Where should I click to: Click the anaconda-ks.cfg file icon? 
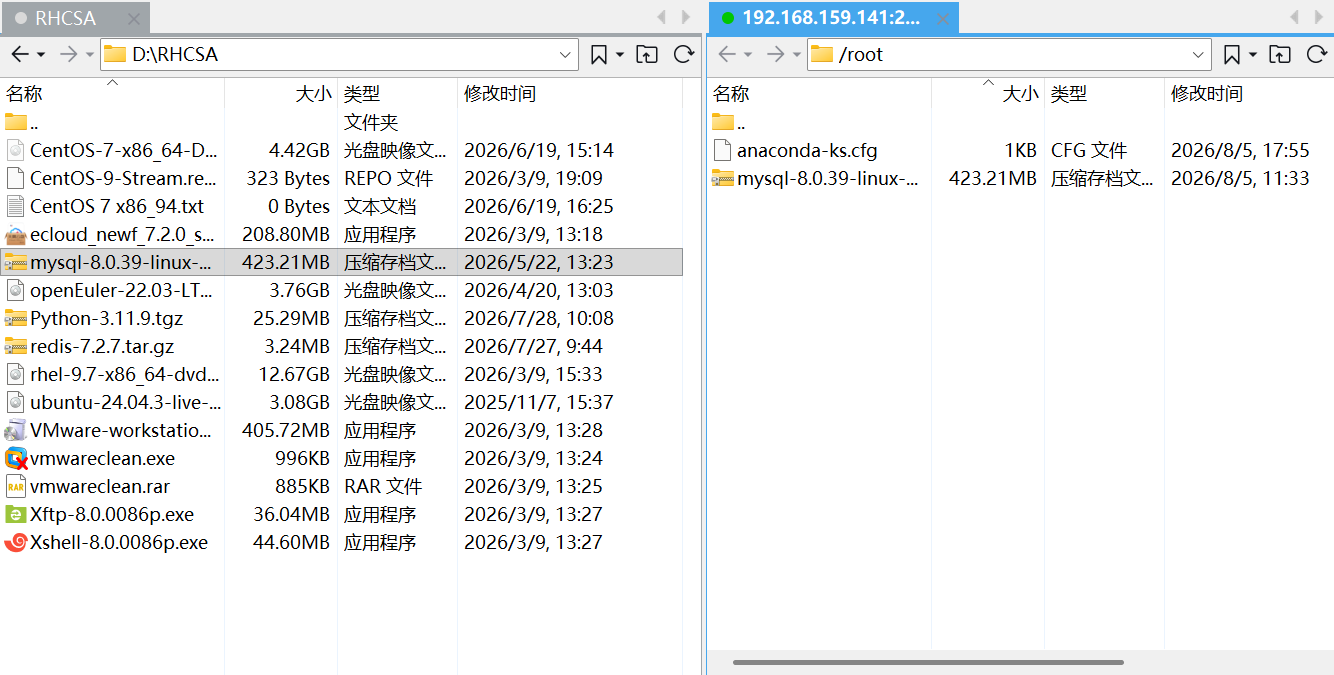coord(722,151)
